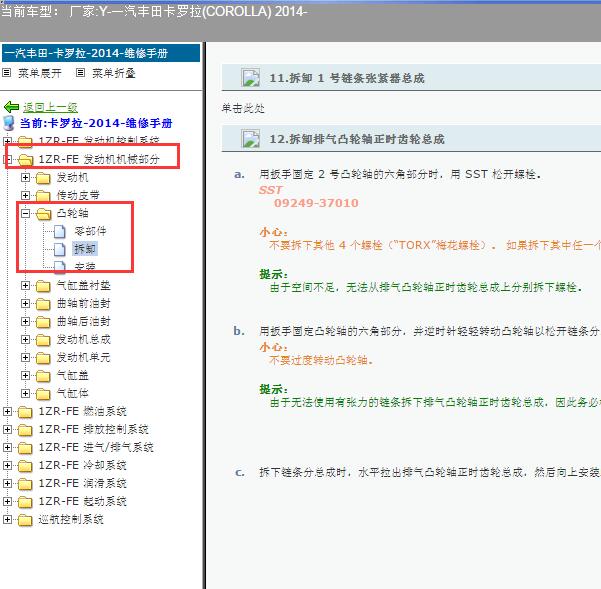This screenshot has width=601, height=589.
Task: Click image icon in step 12 header
Action: pyautogui.click(x=251, y=139)
